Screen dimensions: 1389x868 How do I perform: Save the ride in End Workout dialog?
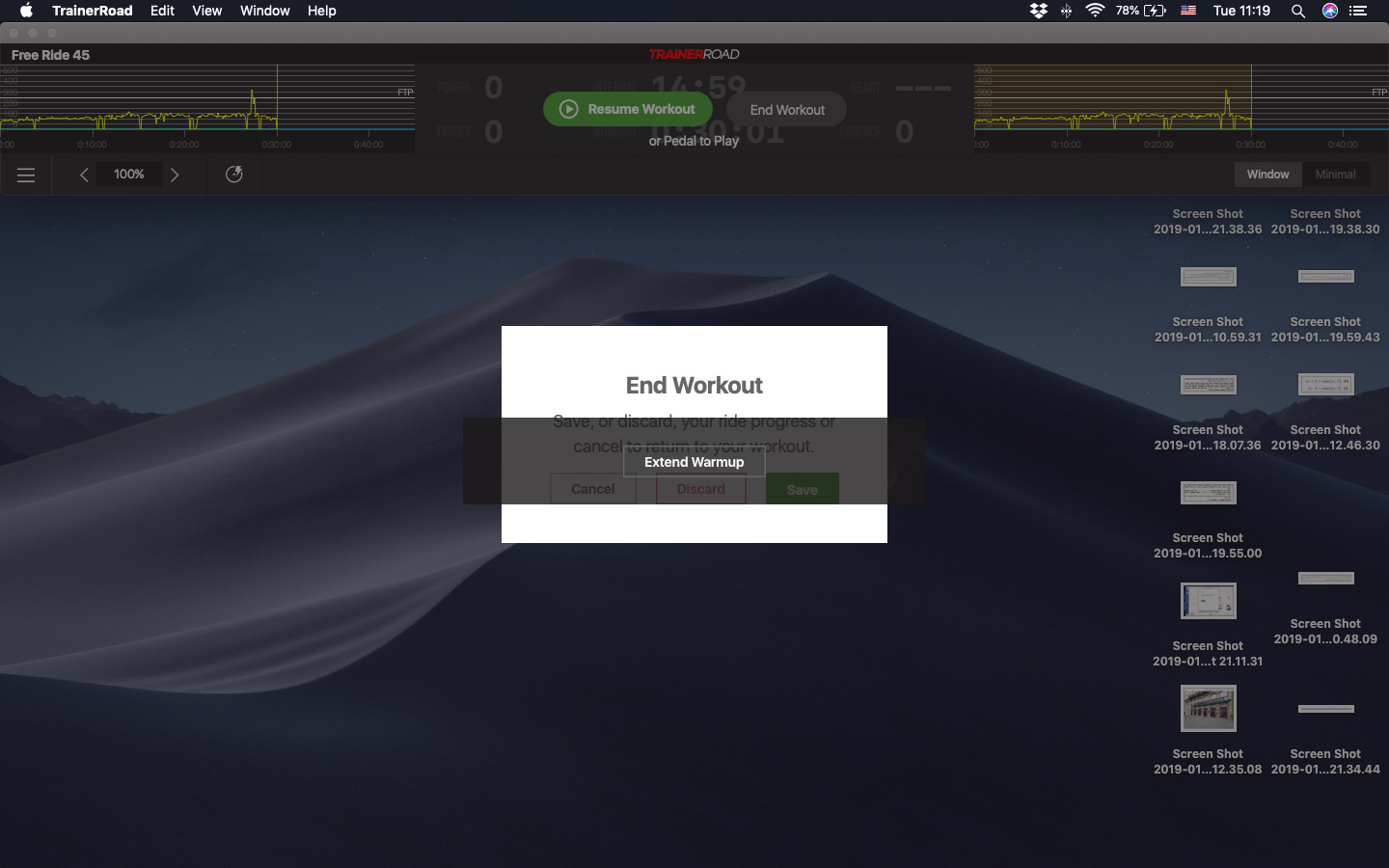click(x=803, y=489)
